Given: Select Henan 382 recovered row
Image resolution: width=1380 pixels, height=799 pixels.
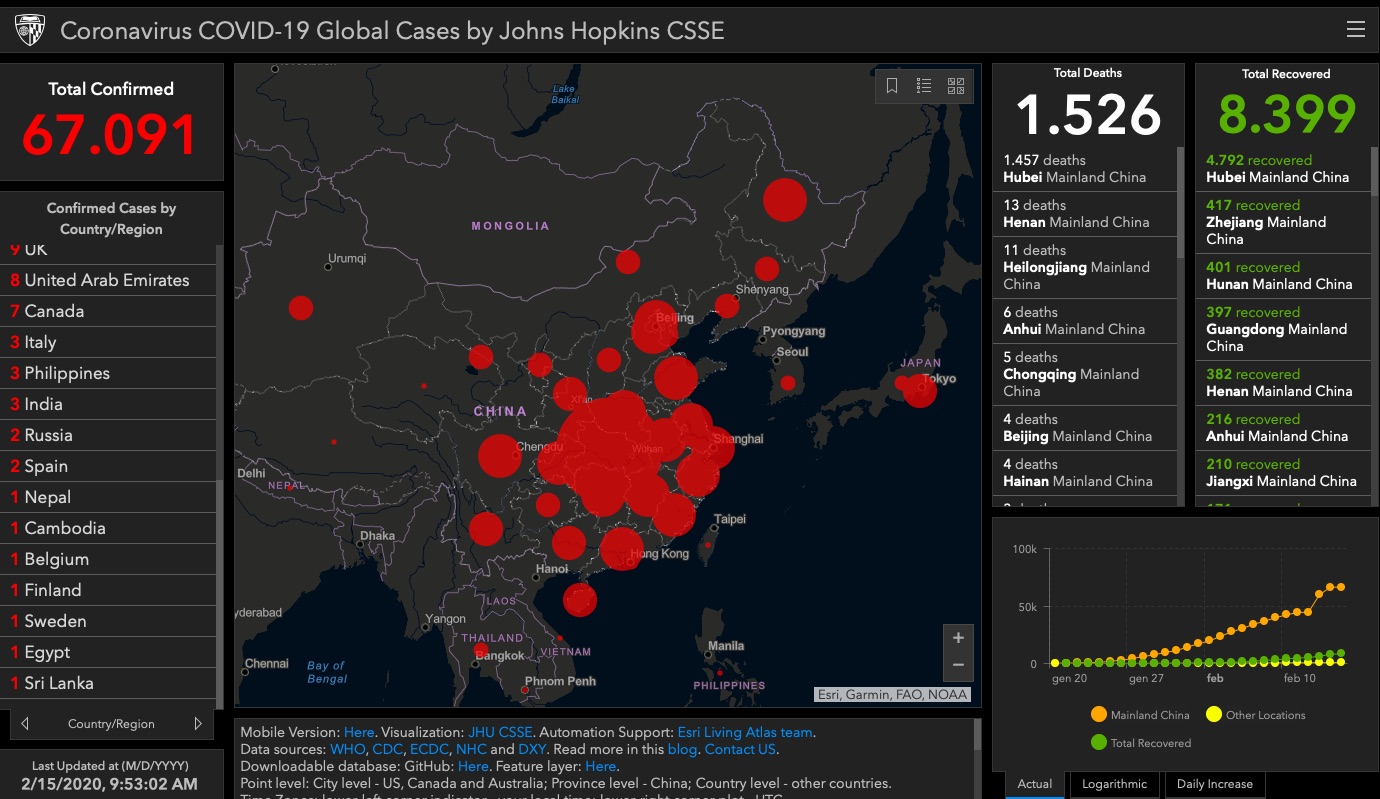Looking at the screenshot, I should coord(1283,382).
